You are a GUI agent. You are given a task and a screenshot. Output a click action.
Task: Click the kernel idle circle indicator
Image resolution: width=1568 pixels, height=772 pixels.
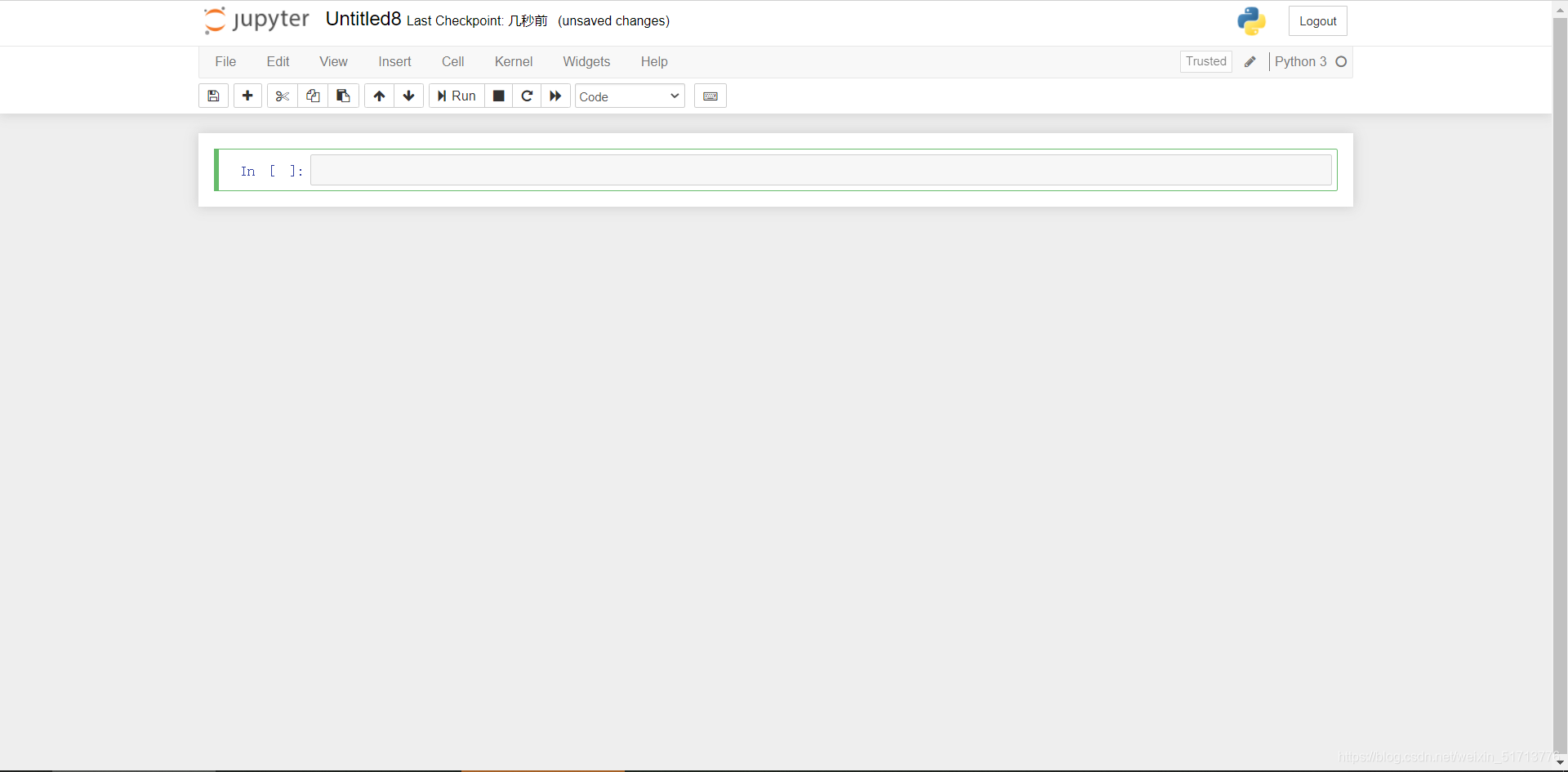[1341, 62]
